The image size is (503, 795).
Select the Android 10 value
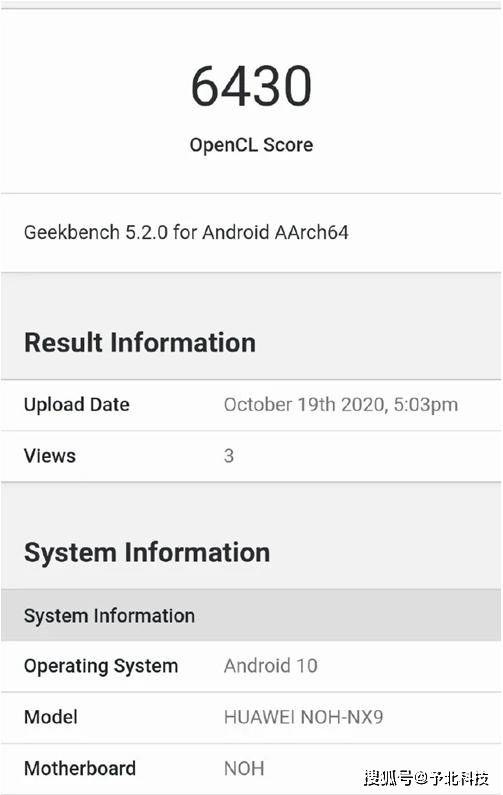[x=271, y=666]
